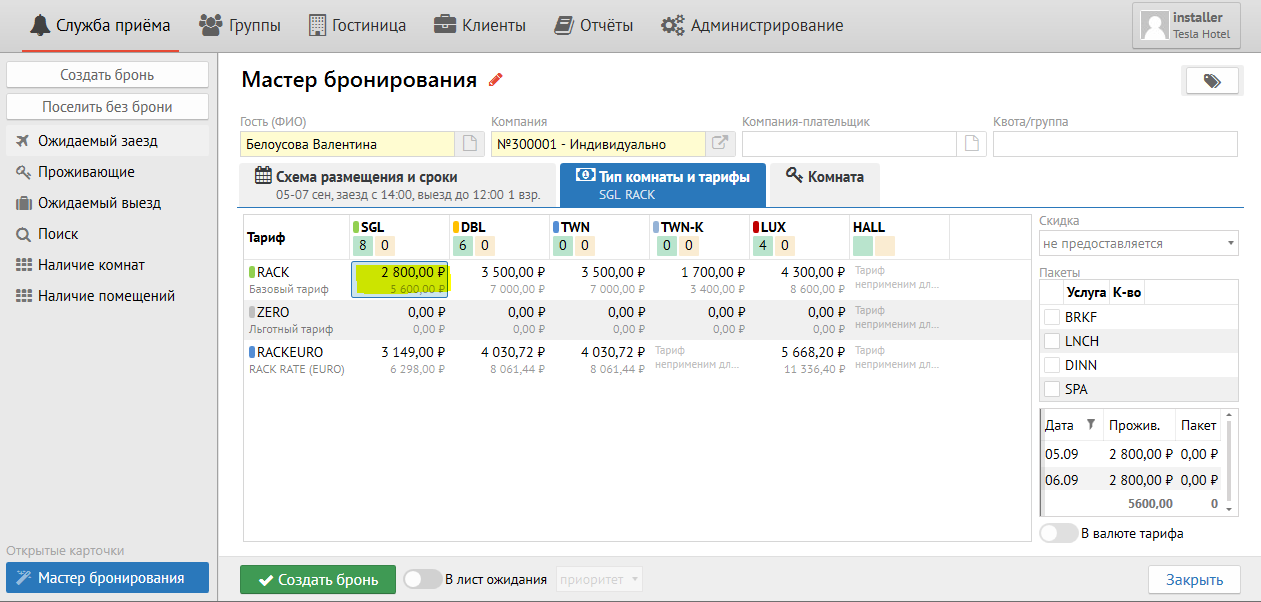Open company link icon beside №300001 field

pyautogui.click(x=719, y=144)
